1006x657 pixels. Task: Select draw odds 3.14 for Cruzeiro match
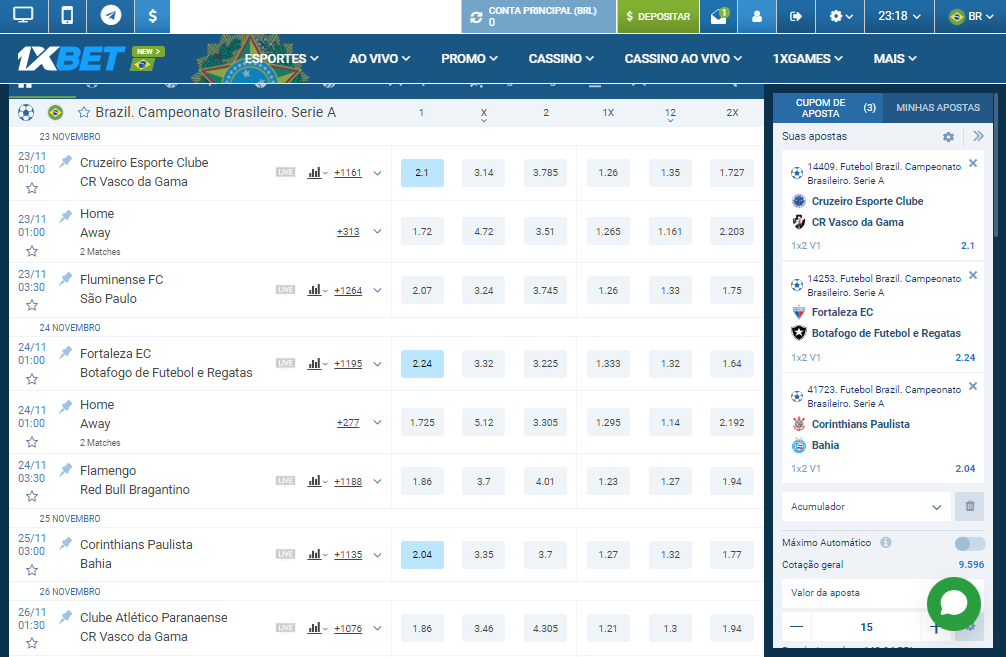[x=484, y=173]
